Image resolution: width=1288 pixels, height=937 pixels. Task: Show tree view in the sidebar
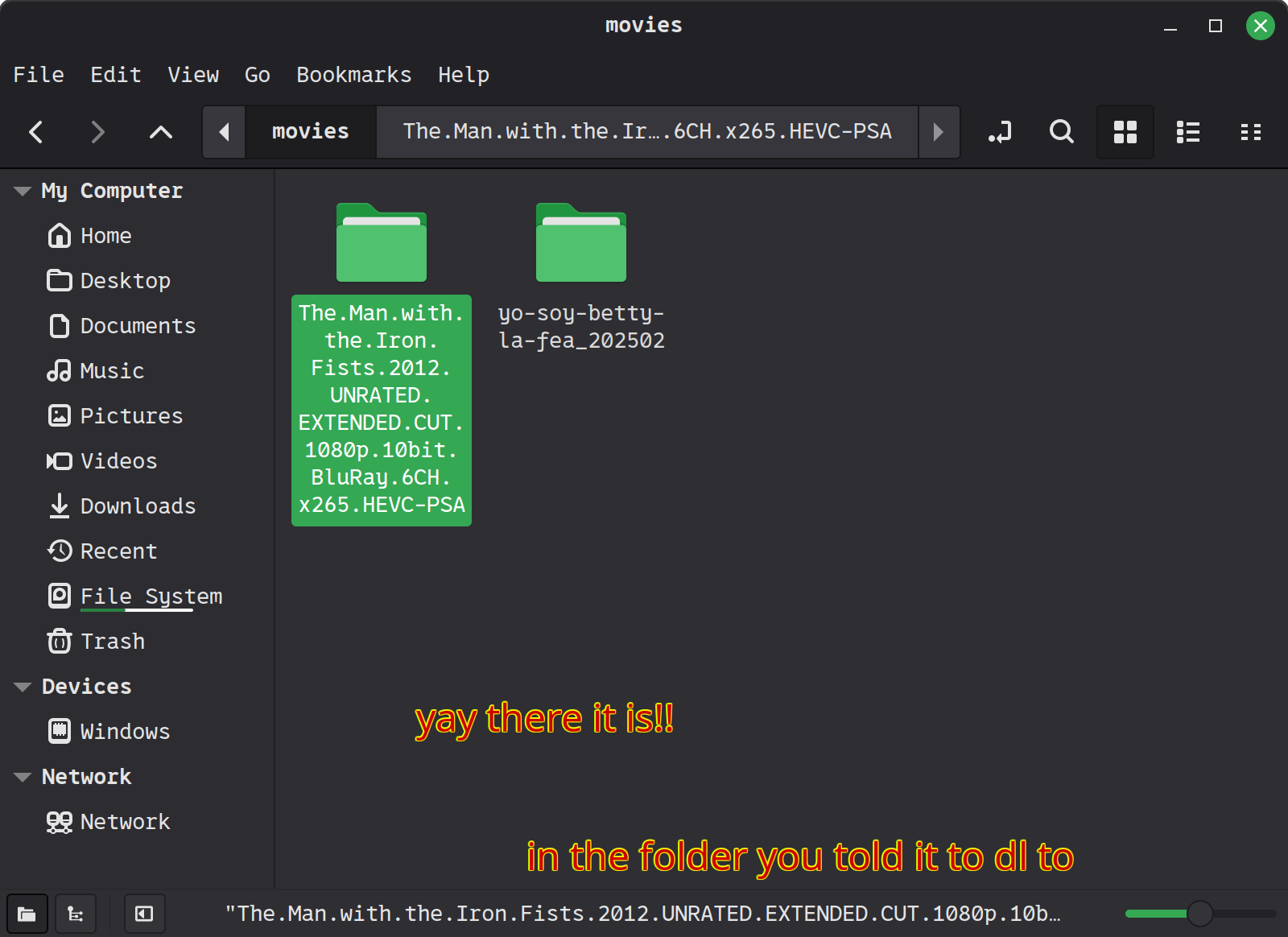point(76,914)
